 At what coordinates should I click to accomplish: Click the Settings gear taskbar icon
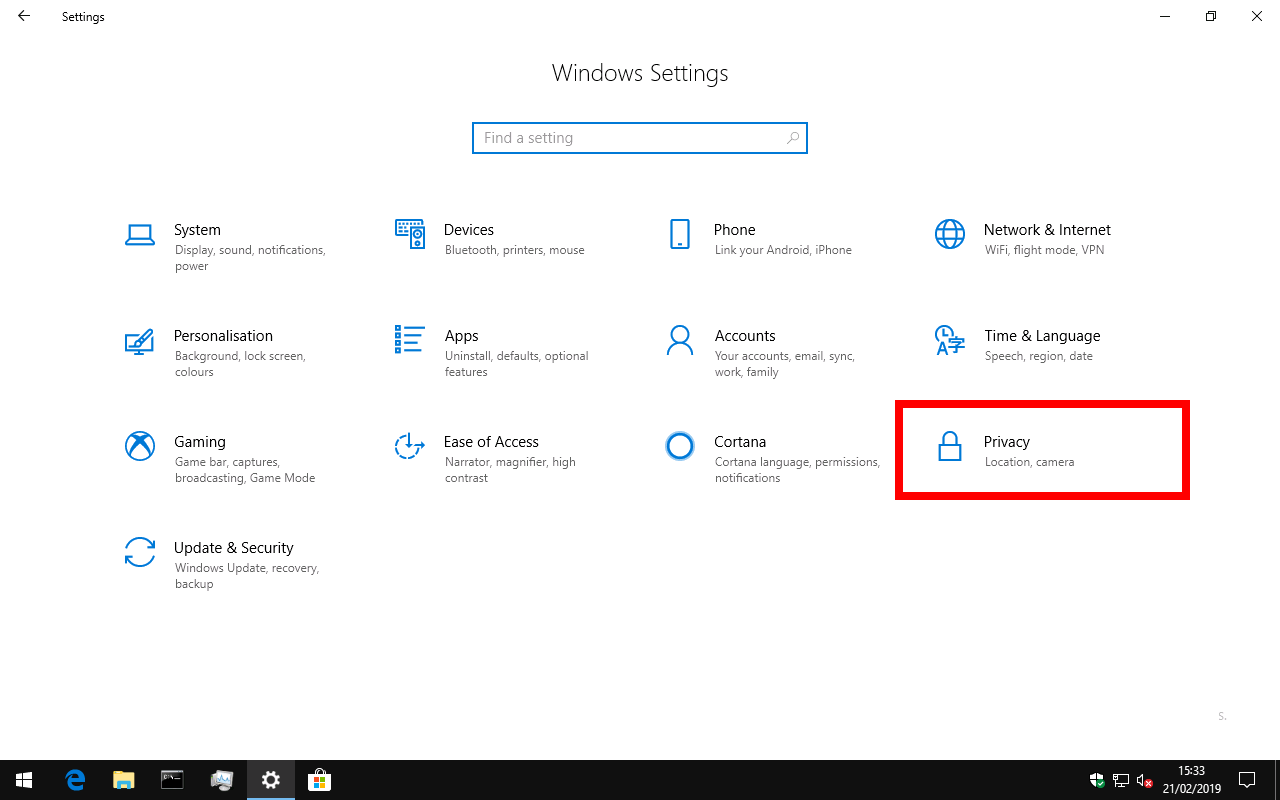tap(270, 780)
